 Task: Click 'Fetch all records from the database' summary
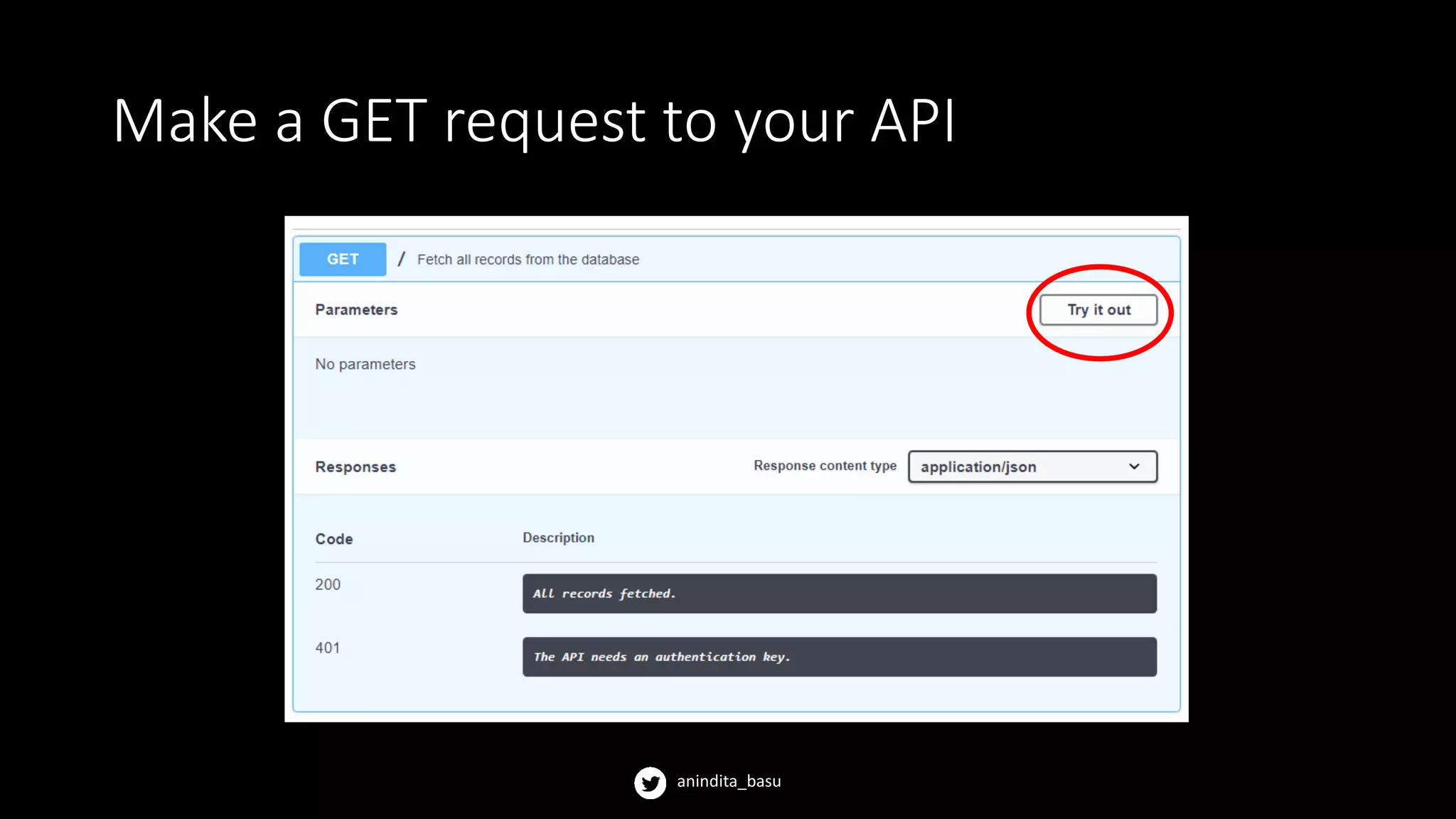pos(528,259)
